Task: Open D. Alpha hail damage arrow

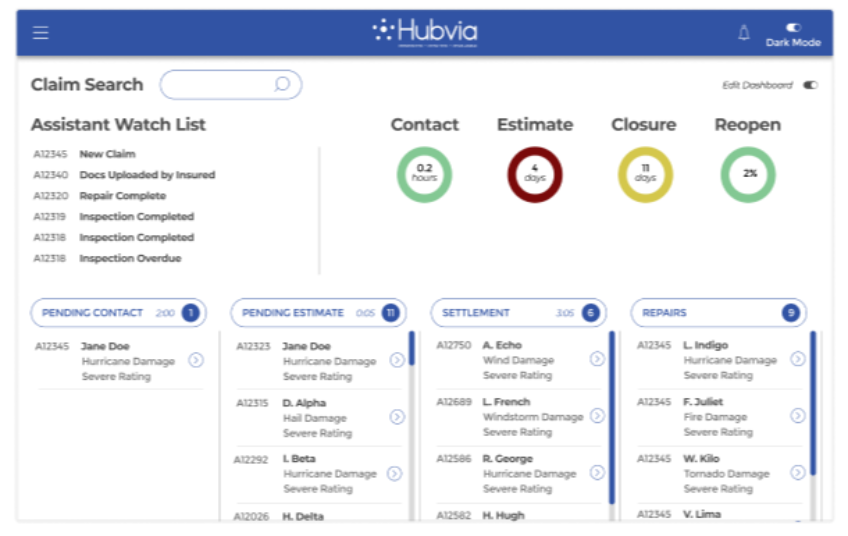Action: 397,417
